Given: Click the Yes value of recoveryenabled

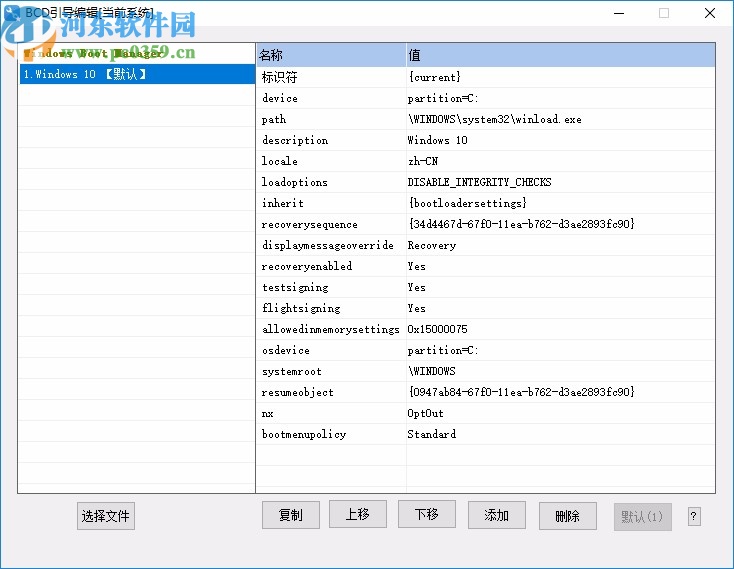Looking at the screenshot, I should [417, 266].
